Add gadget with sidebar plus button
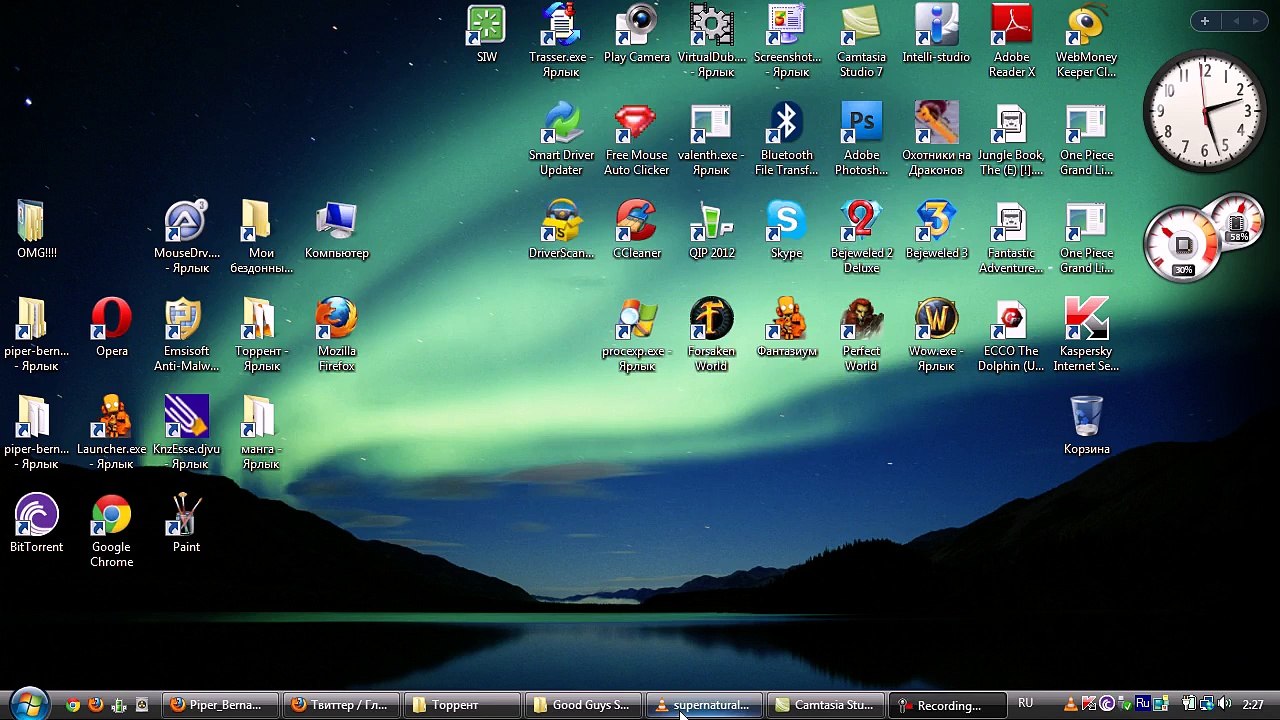 pos(1205,21)
